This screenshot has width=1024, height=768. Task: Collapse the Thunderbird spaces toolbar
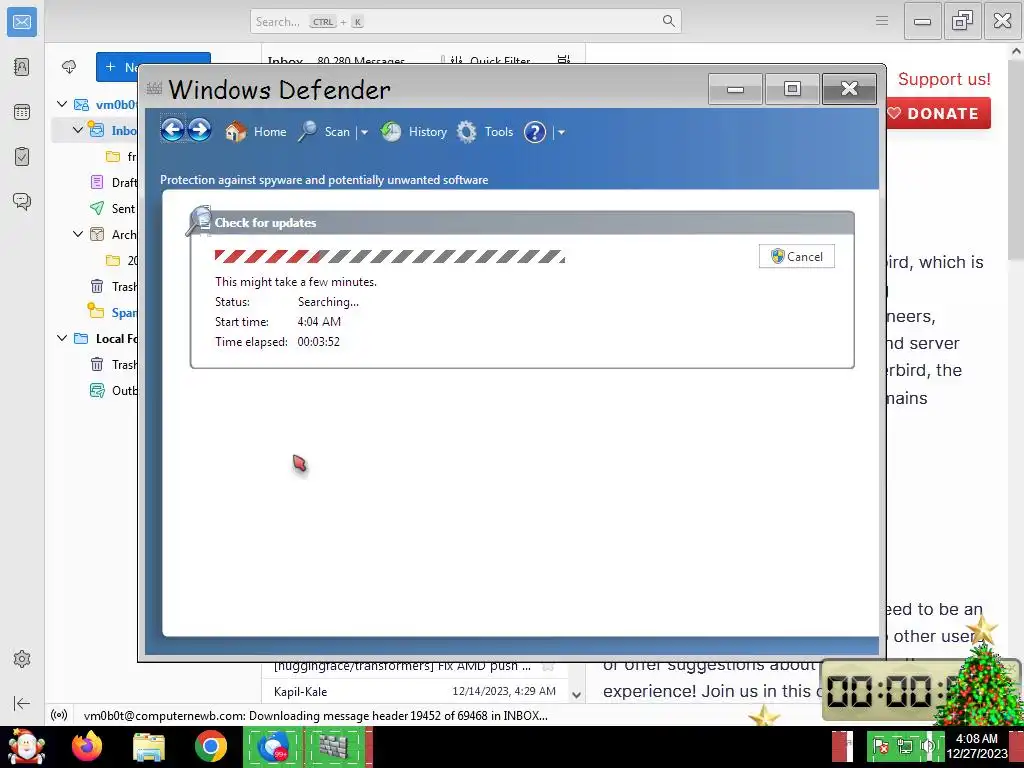click(x=22, y=703)
